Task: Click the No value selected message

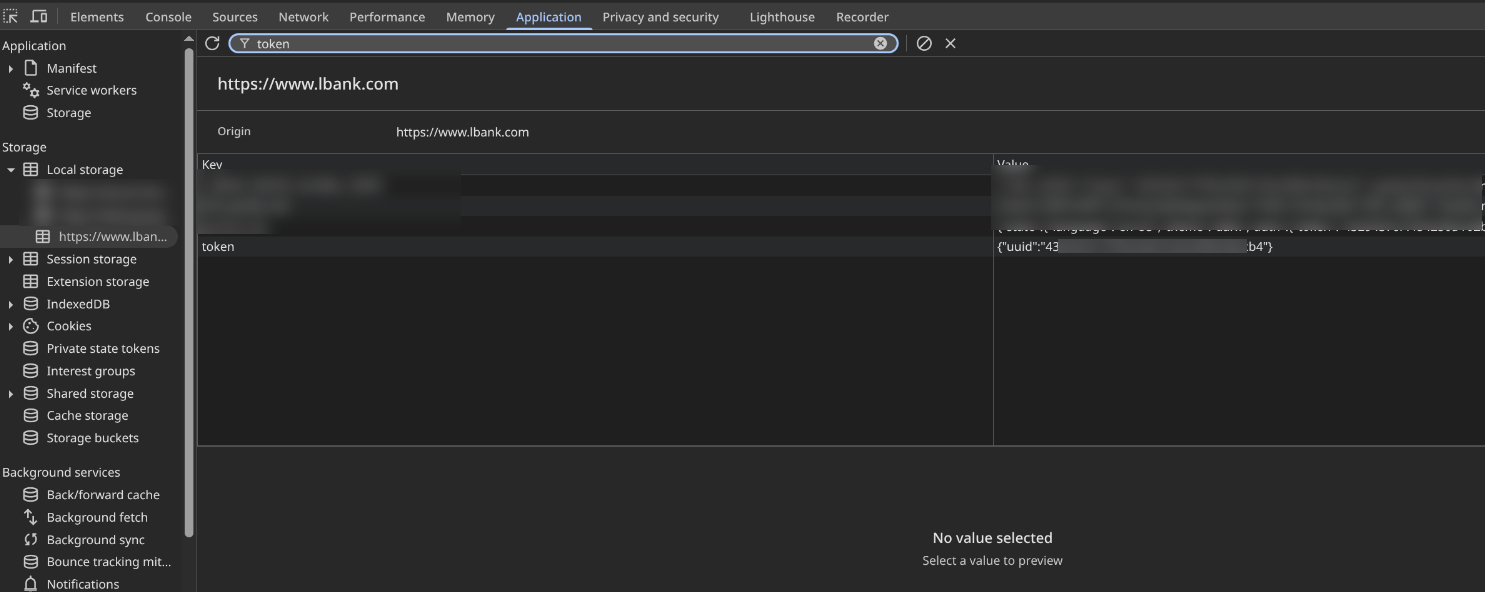Action: click(992, 538)
